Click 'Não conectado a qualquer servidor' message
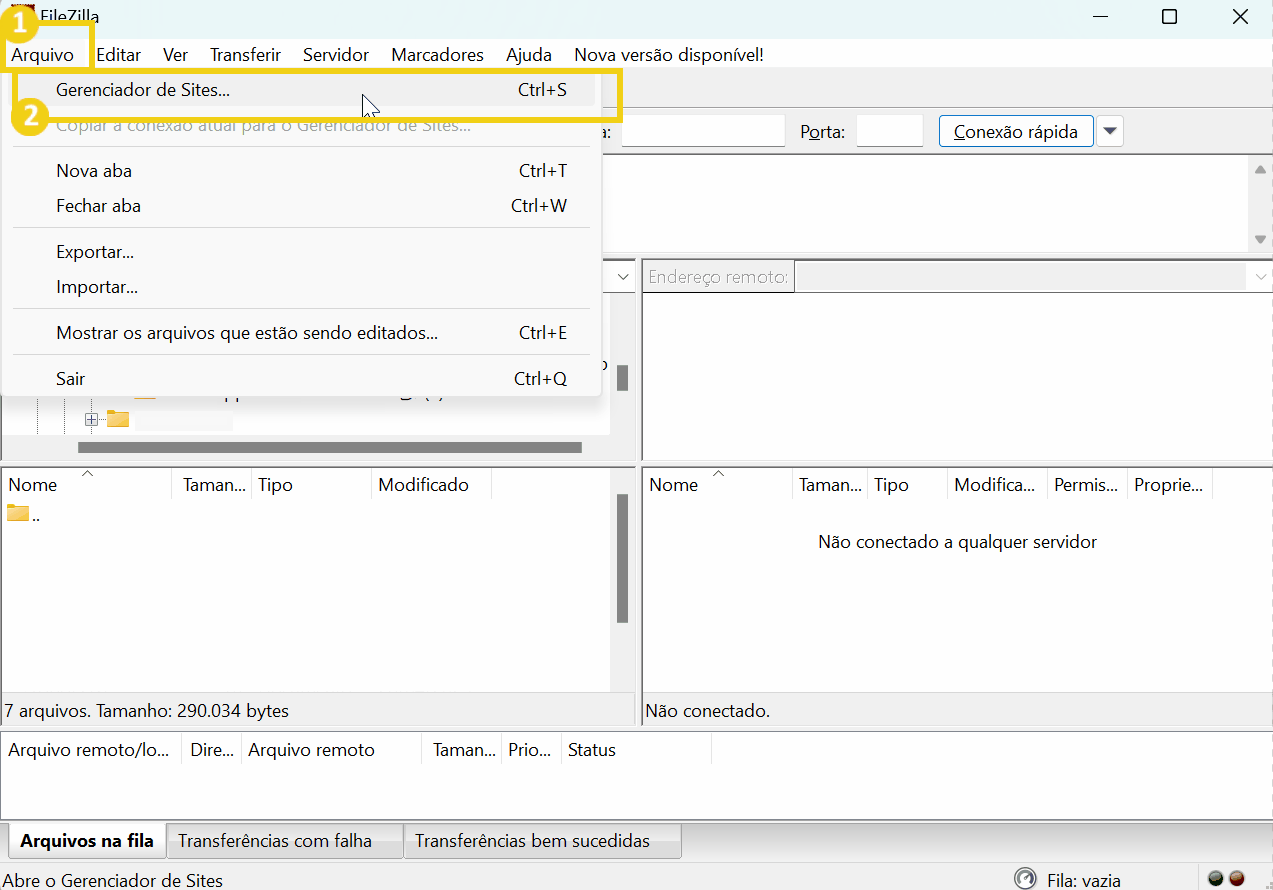This screenshot has height=890, width=1273. 957,542
